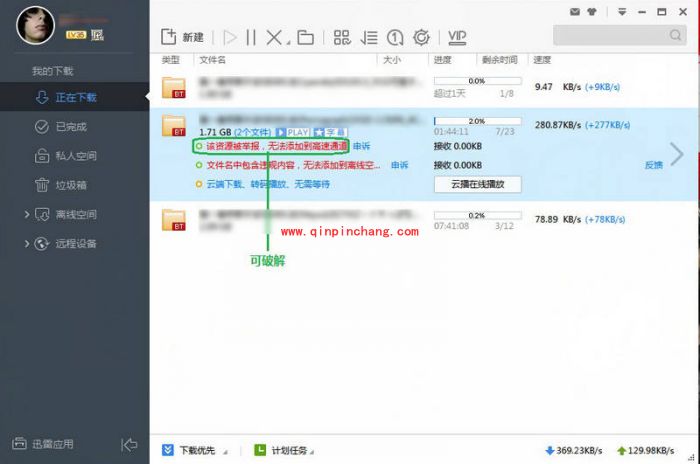Sort by the 剩余时间 column header
The width and height of the screenshot is (700, 464).
(x=500, y=60)
